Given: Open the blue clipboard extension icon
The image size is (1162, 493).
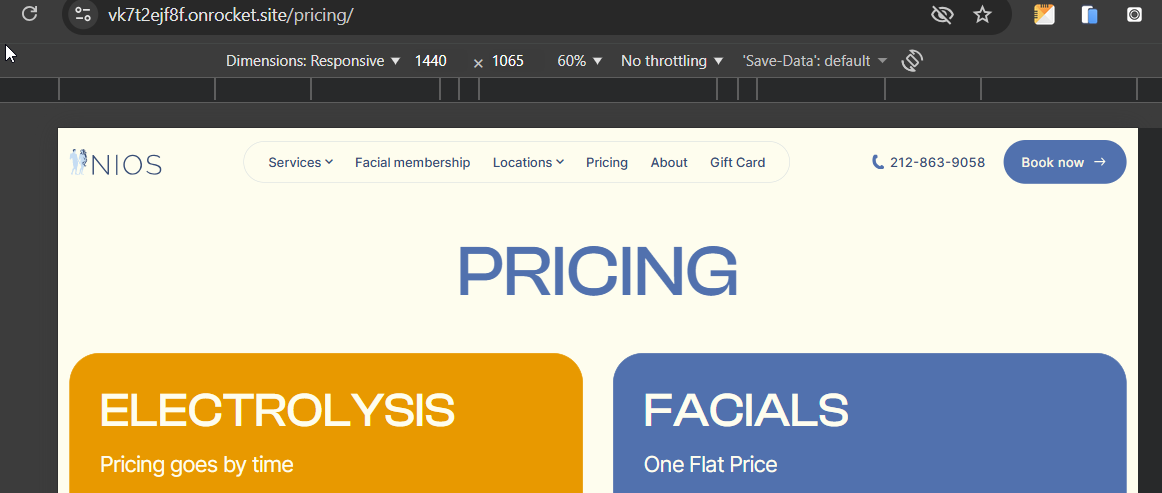Looking at the screenshot, I should [x=1089, y=15].
